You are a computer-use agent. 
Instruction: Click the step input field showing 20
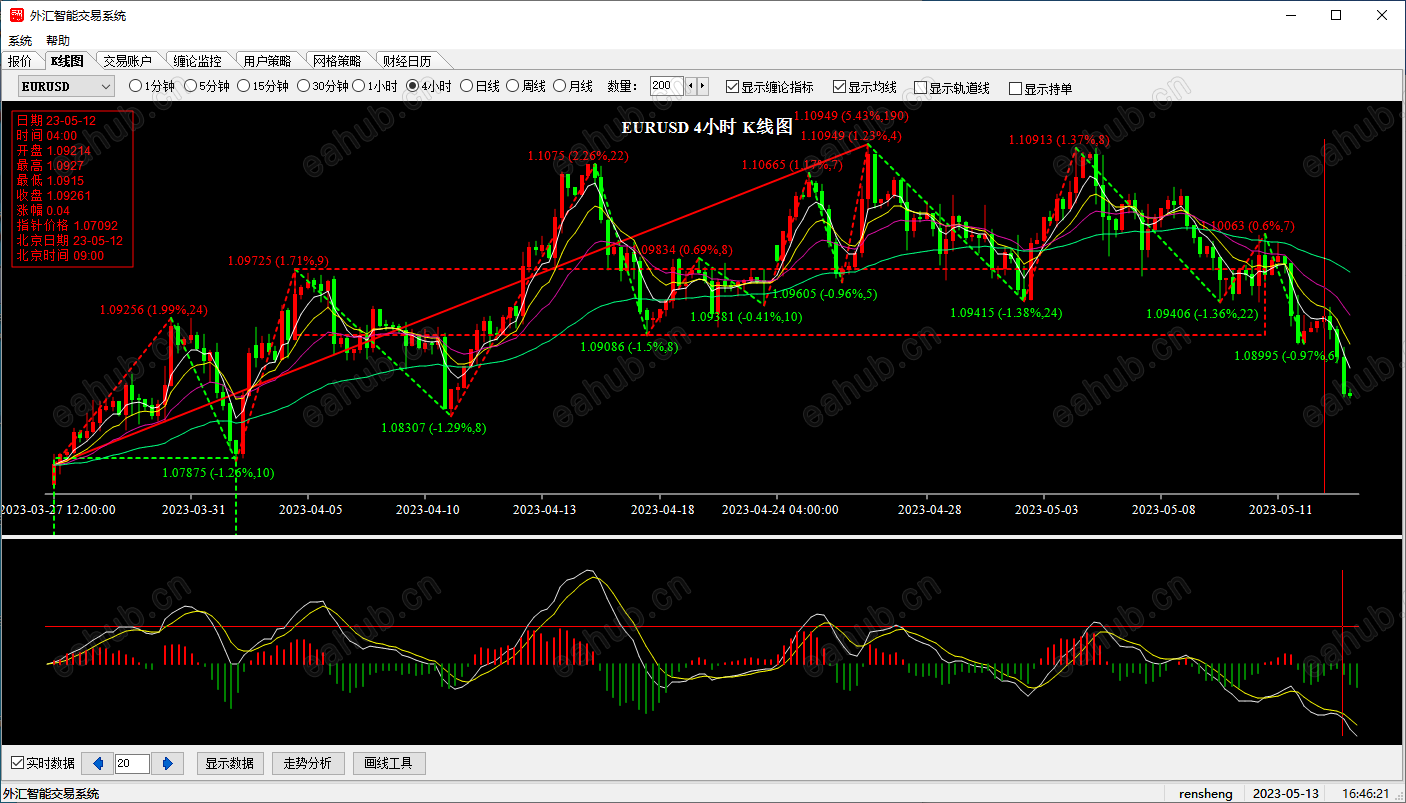(132, 764)
